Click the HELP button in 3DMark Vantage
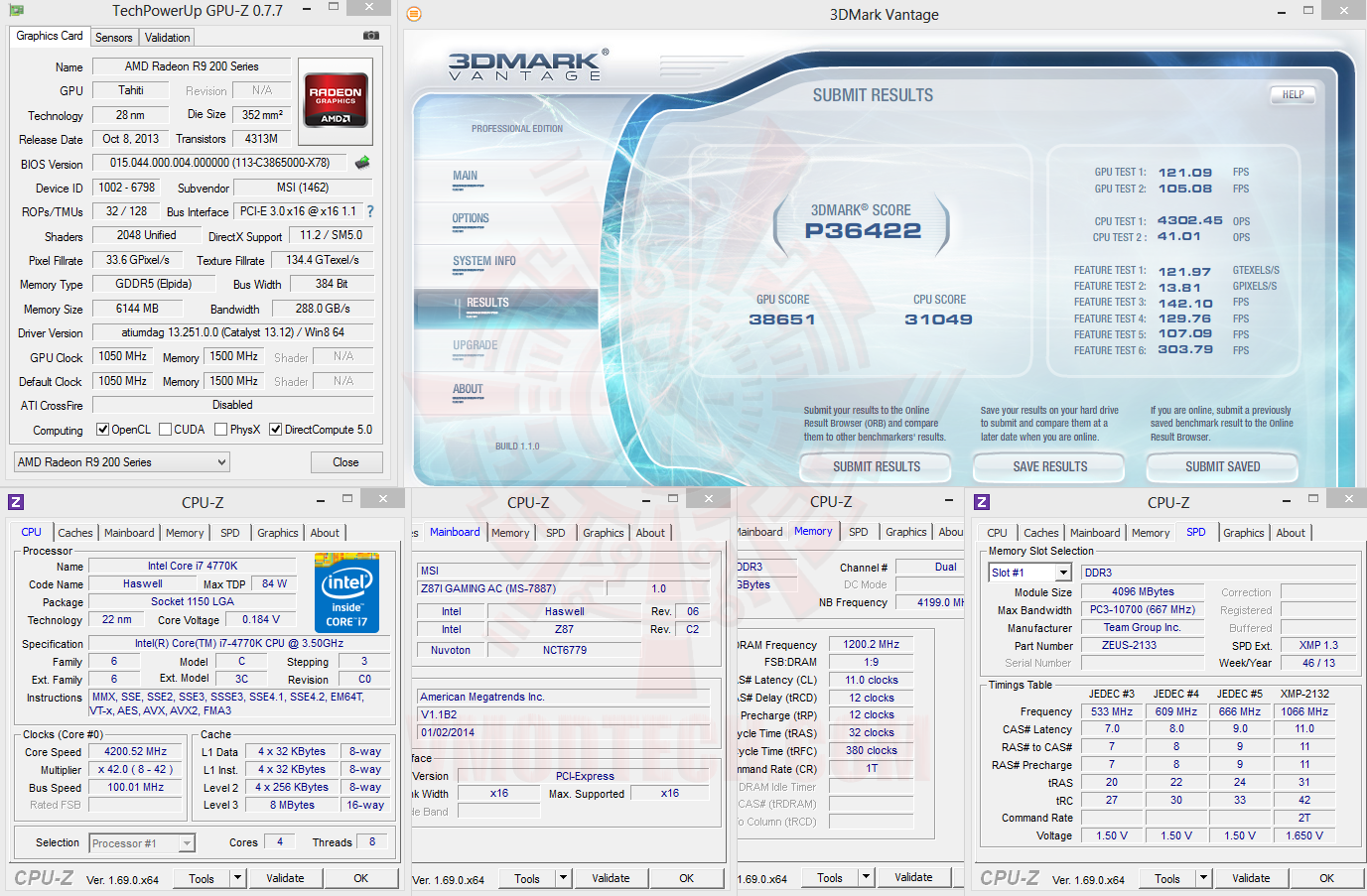1367x896 pixels. pos(1293,95)
